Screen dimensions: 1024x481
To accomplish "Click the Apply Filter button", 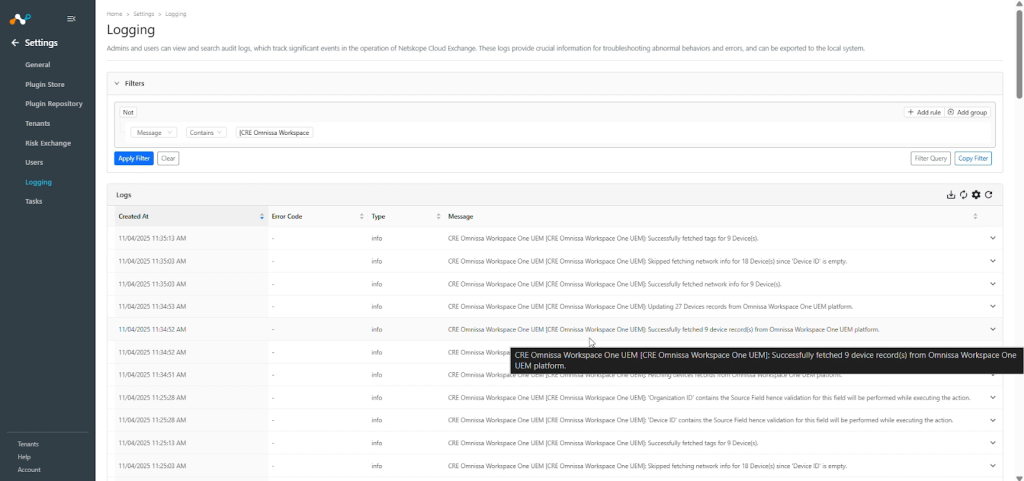I will pyautogui.click(x=134, y=158).
